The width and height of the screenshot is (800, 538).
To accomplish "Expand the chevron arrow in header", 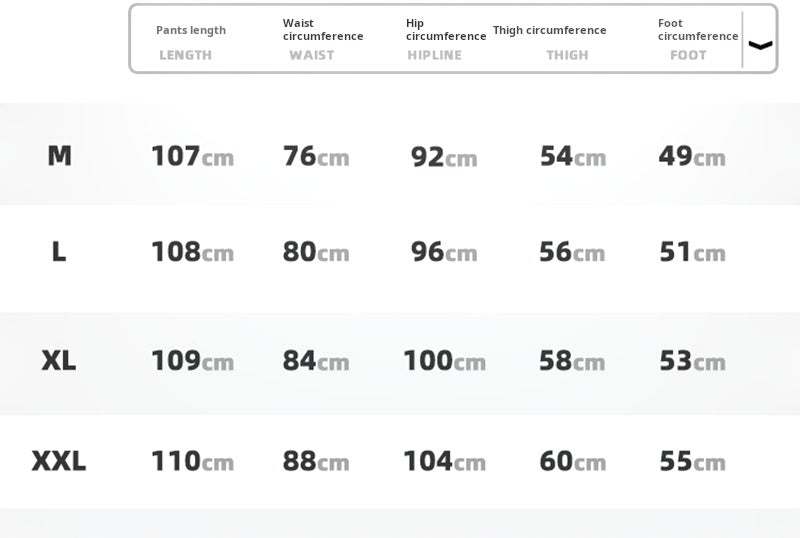I will tap(760, 44).
